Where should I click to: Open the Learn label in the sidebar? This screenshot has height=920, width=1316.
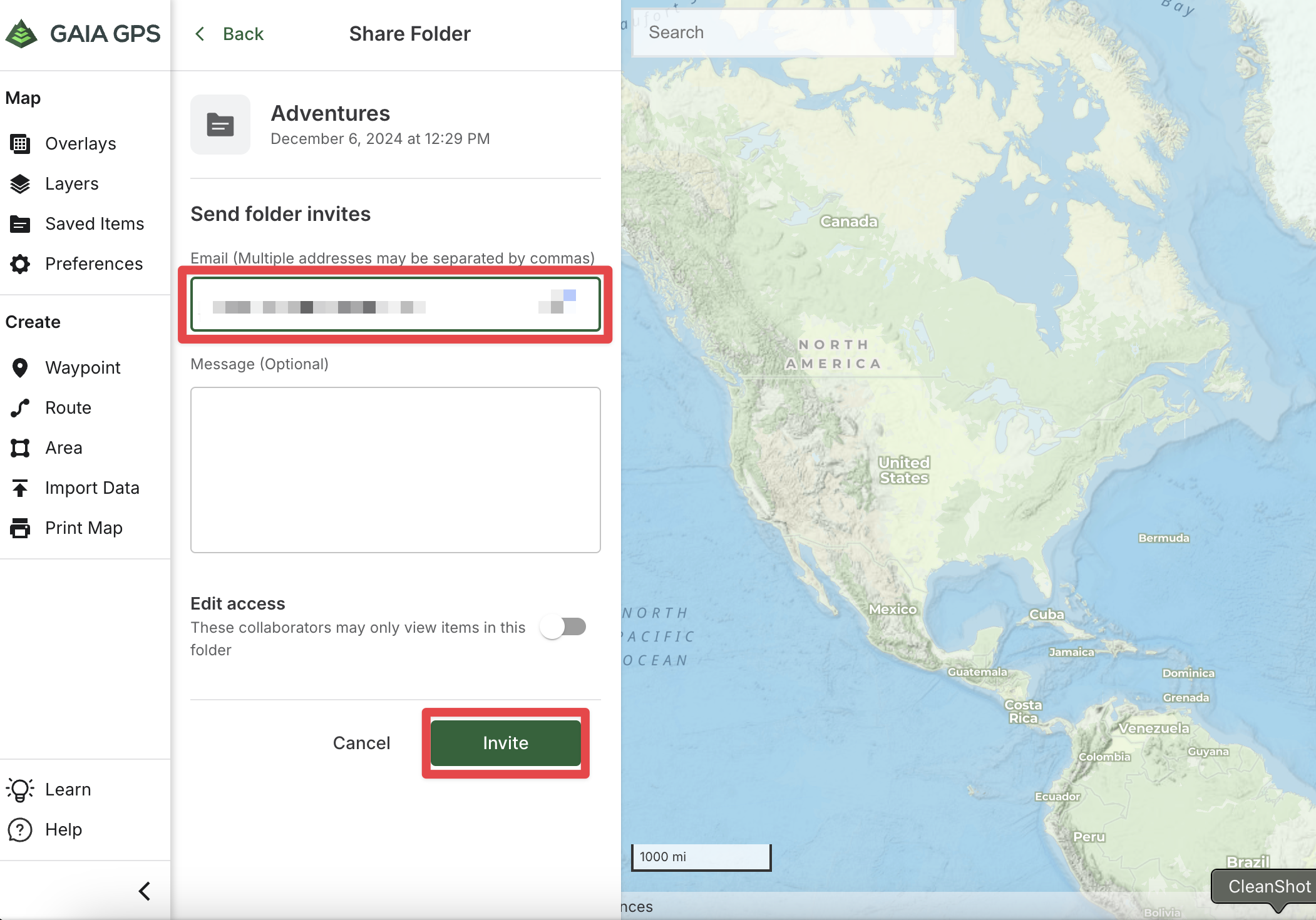click(68, 790)
